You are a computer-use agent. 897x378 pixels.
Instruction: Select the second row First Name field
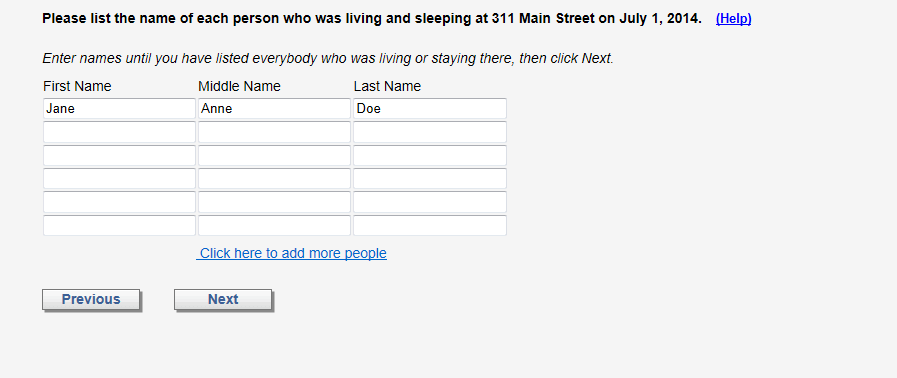(119, 132)
